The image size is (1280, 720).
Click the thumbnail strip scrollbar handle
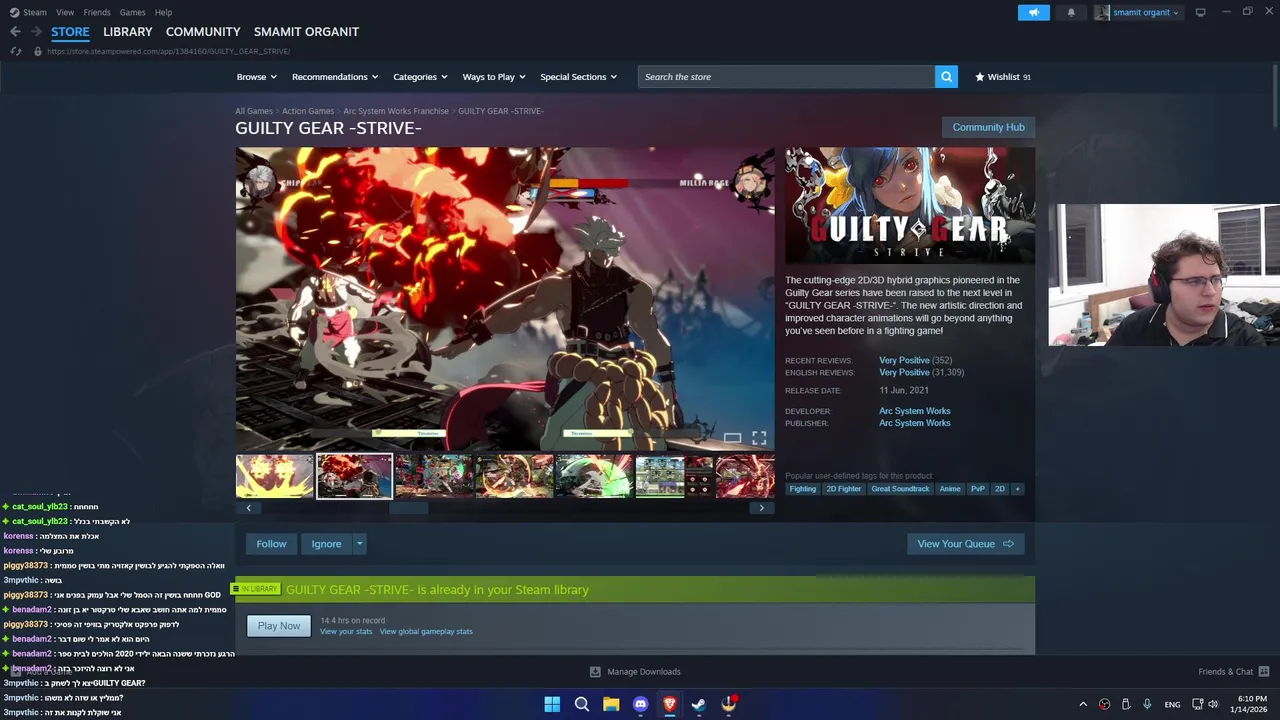[408, 508]
